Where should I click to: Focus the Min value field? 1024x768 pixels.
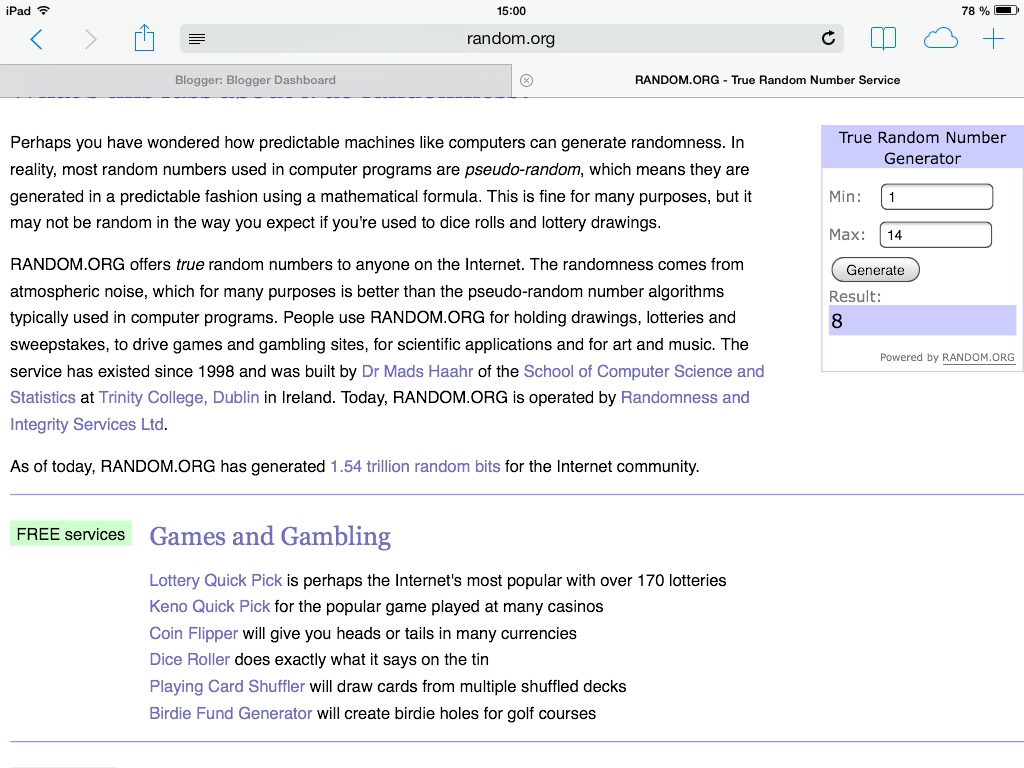pos(936,197)
